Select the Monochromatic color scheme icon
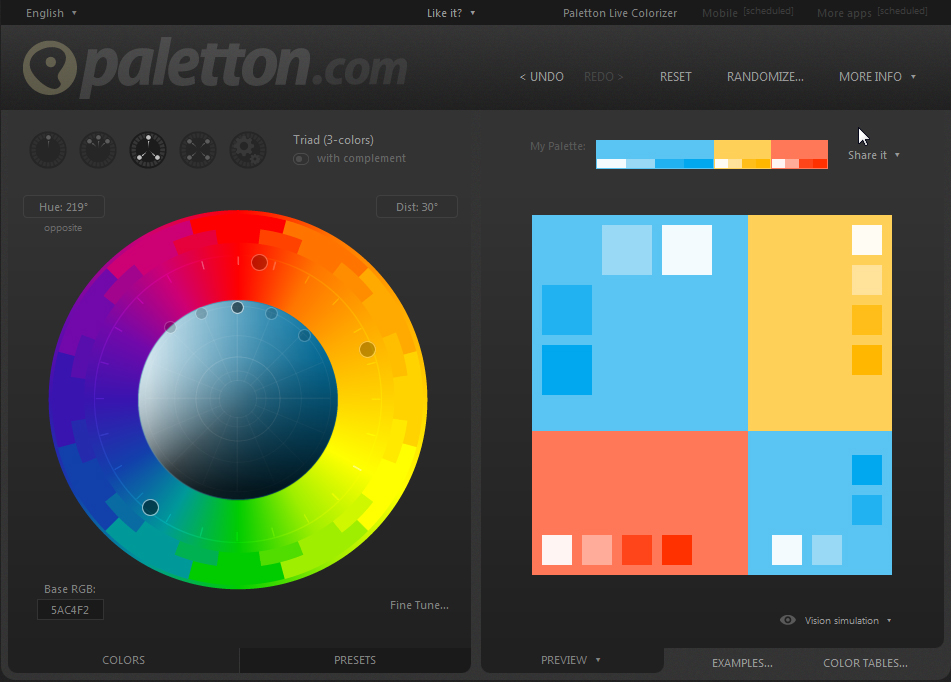The image size is (951, 682). coord(47,150)
